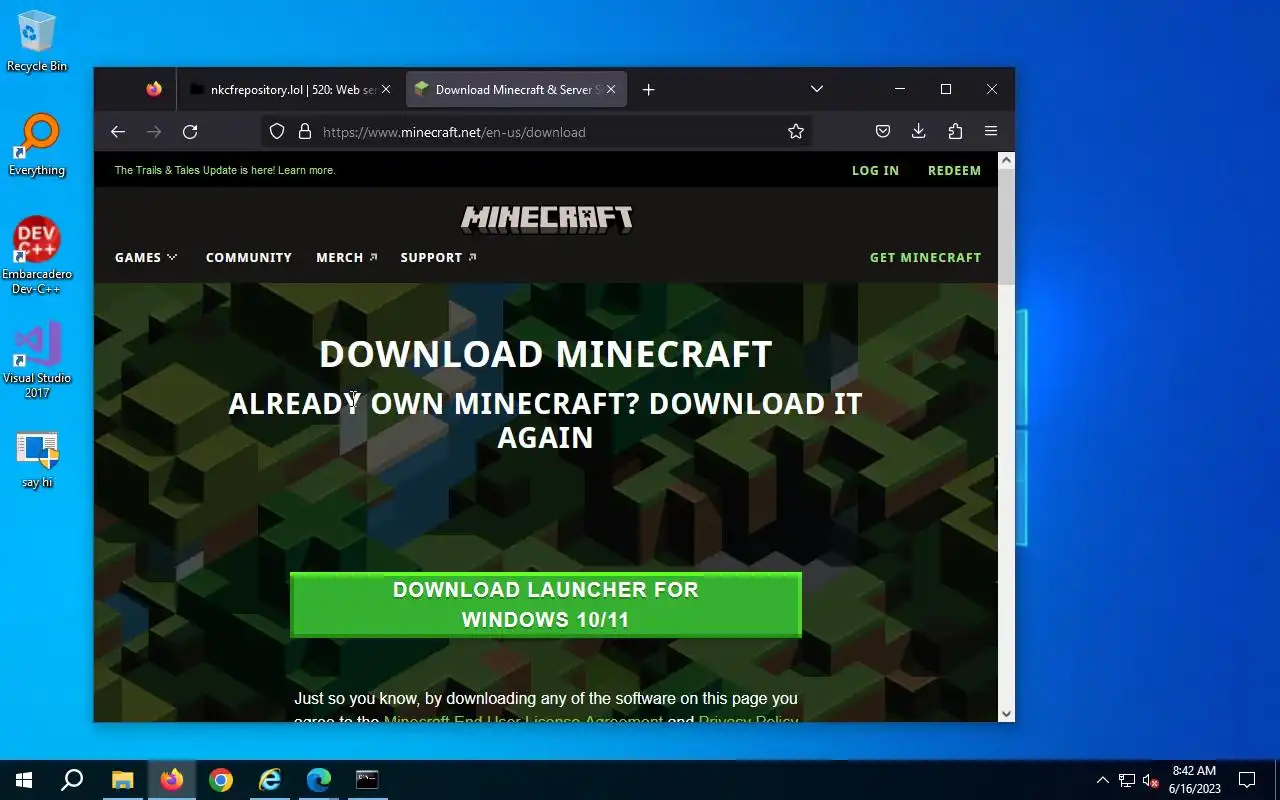This screenshot has height=800, width=1280.
Task: Open the Windows Start menu
Action: [x=24, y=780]
